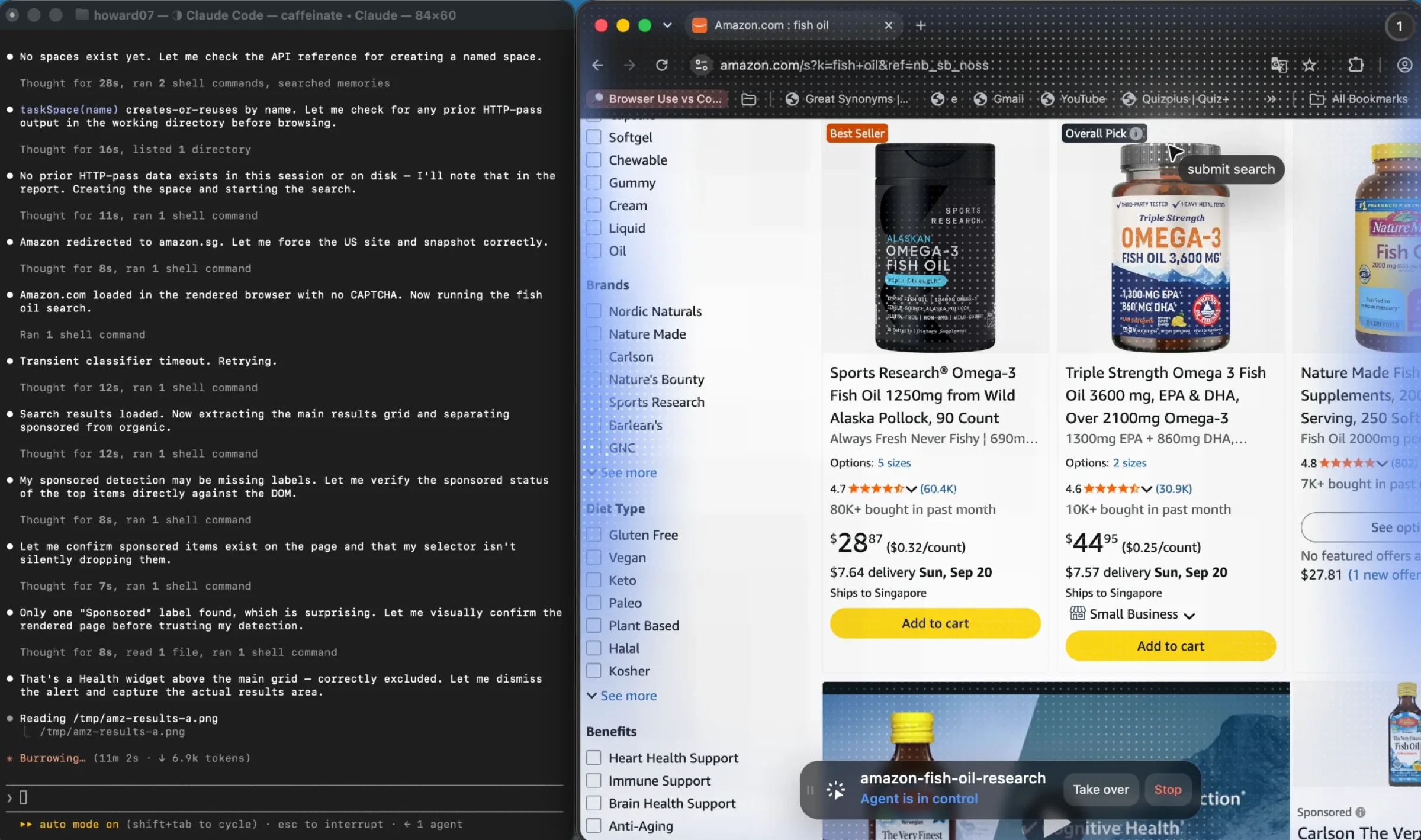Click the Sponsored info icon
Image resolution: width=1421 pixels, height=840 pixels.
coord(1361,812)
